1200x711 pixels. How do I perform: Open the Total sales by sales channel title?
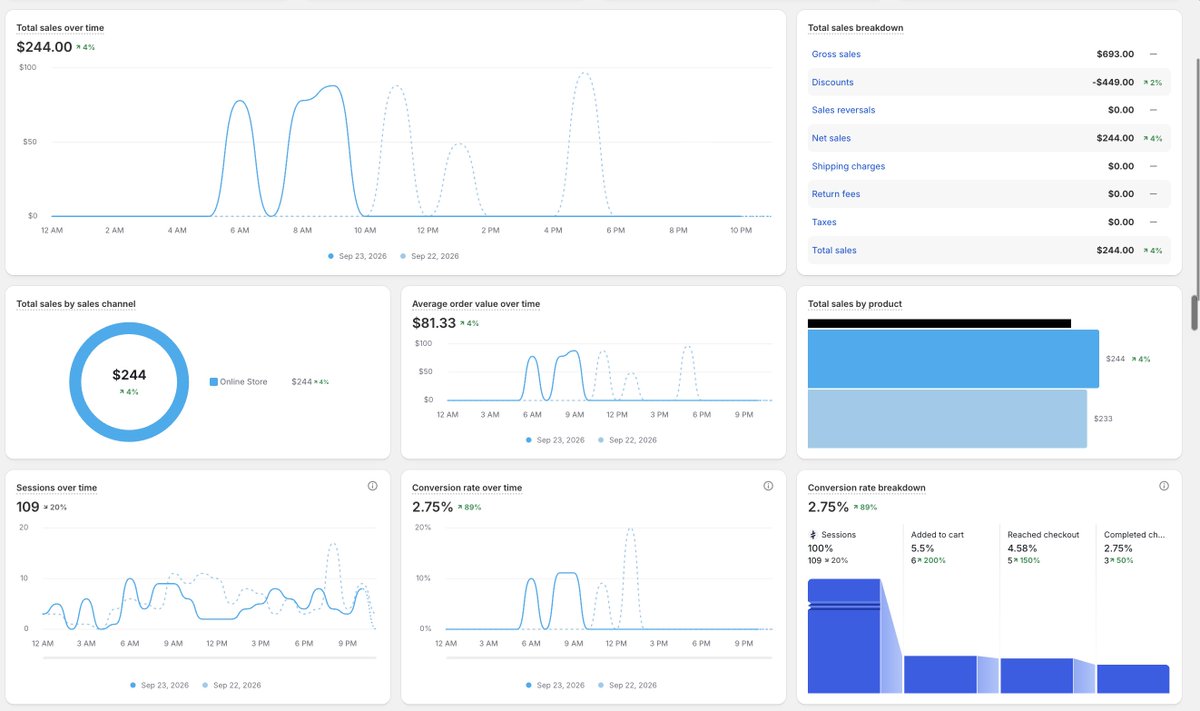(76, 304)
